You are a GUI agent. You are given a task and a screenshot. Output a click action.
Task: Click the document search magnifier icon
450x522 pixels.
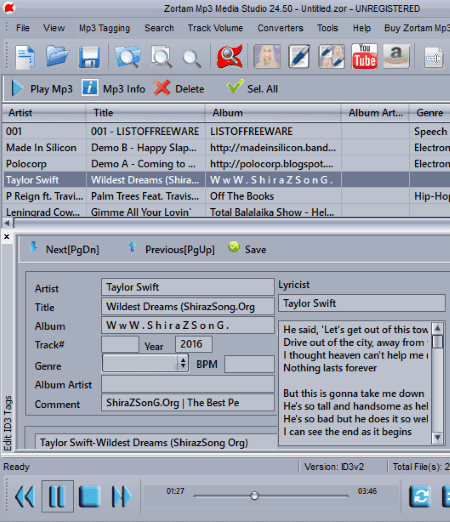click(161, 57)
